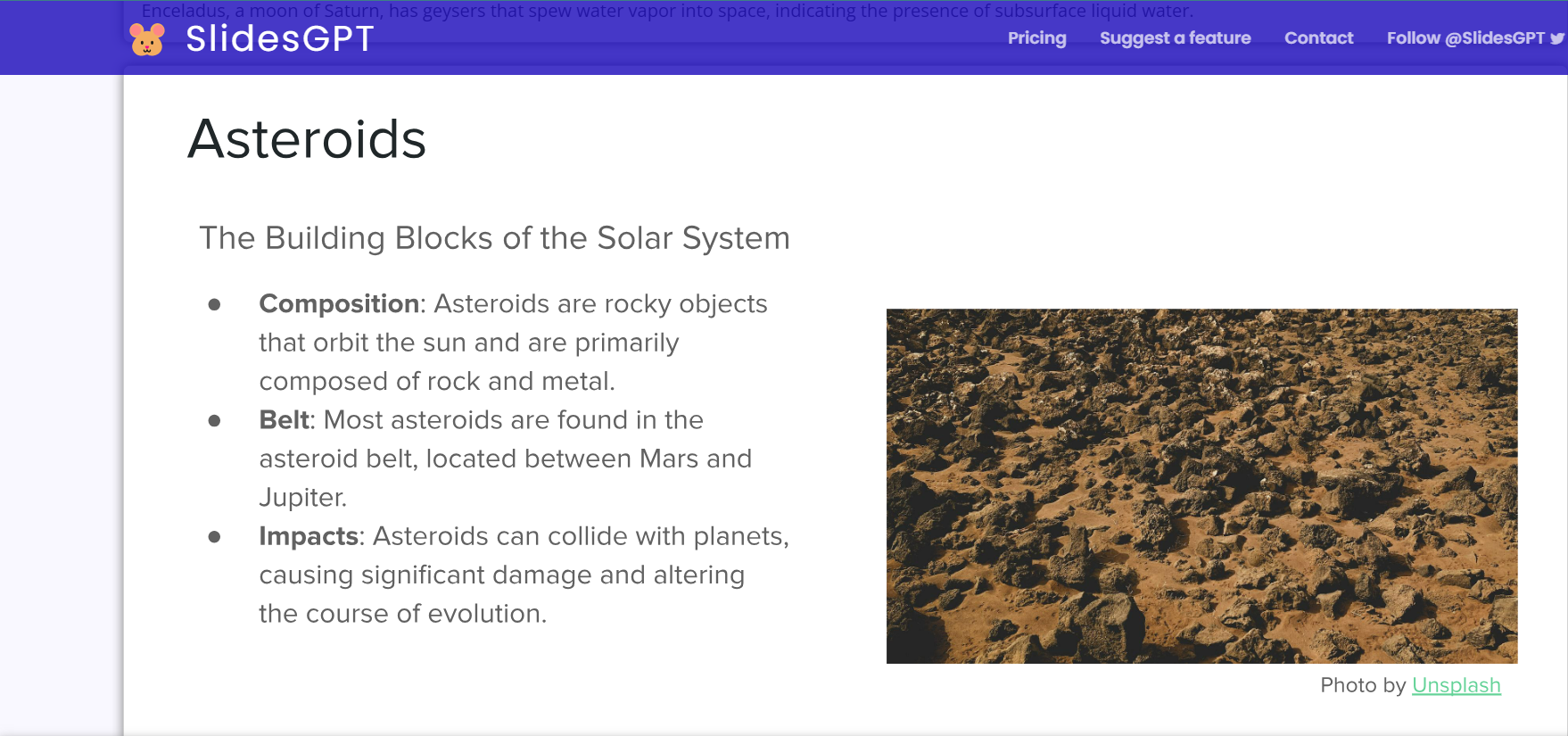1568x736 pixels.
Task: Click the Building Blocks subtitle text
Action: pos(494,238)
